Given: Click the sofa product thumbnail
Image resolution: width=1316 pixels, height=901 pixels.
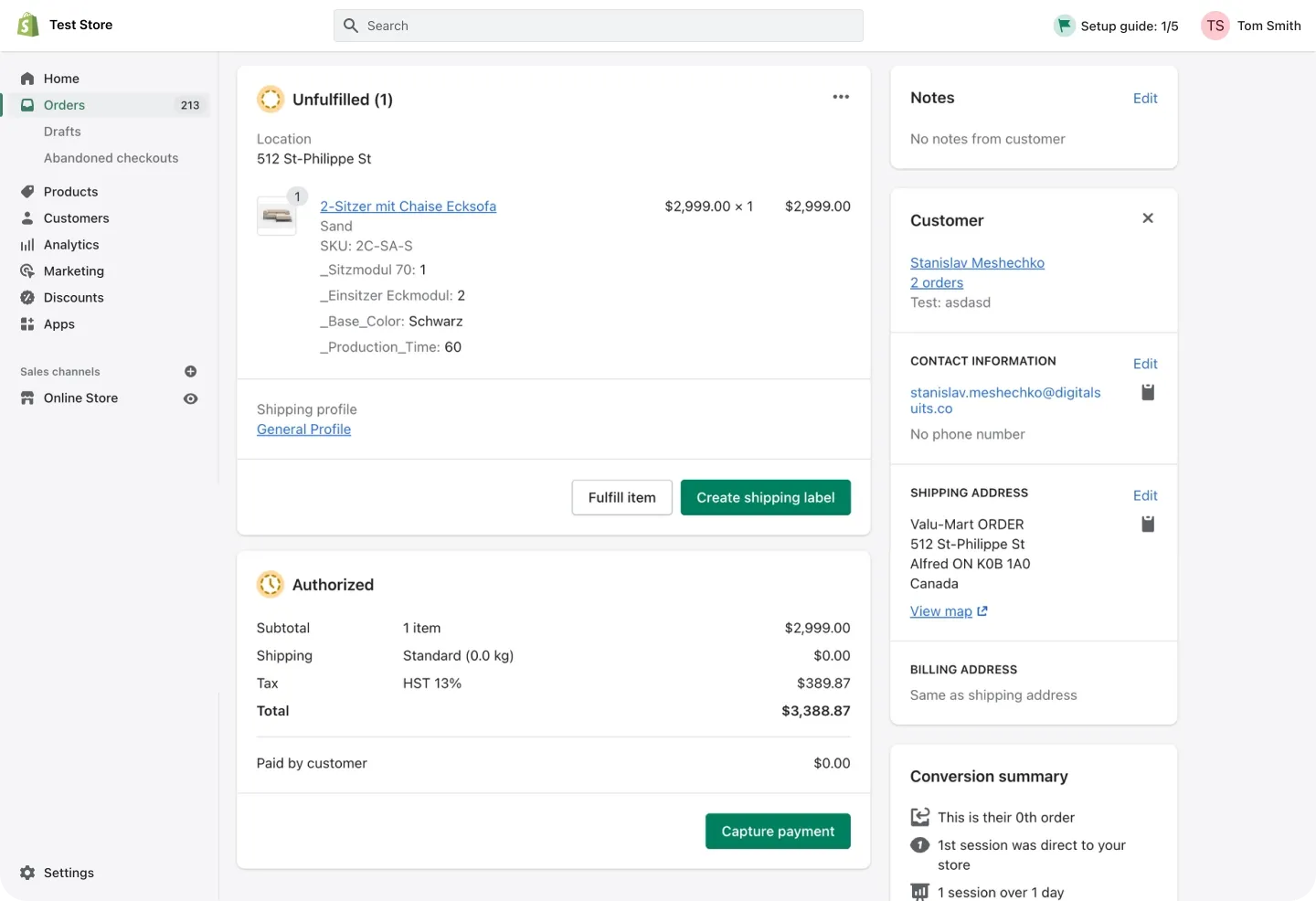Looking at the screenshot, I should pos(277,217).
